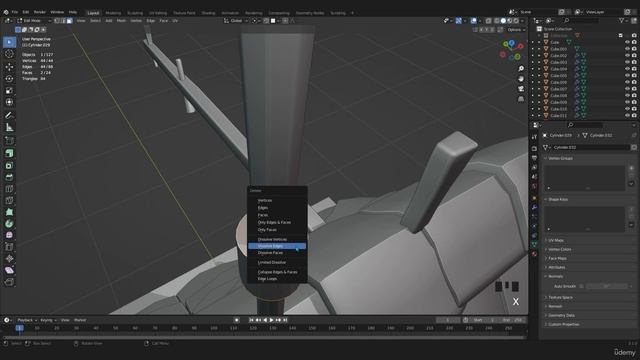Select the Measure tool
Screen dimensions: 640x360
point(9,128)
